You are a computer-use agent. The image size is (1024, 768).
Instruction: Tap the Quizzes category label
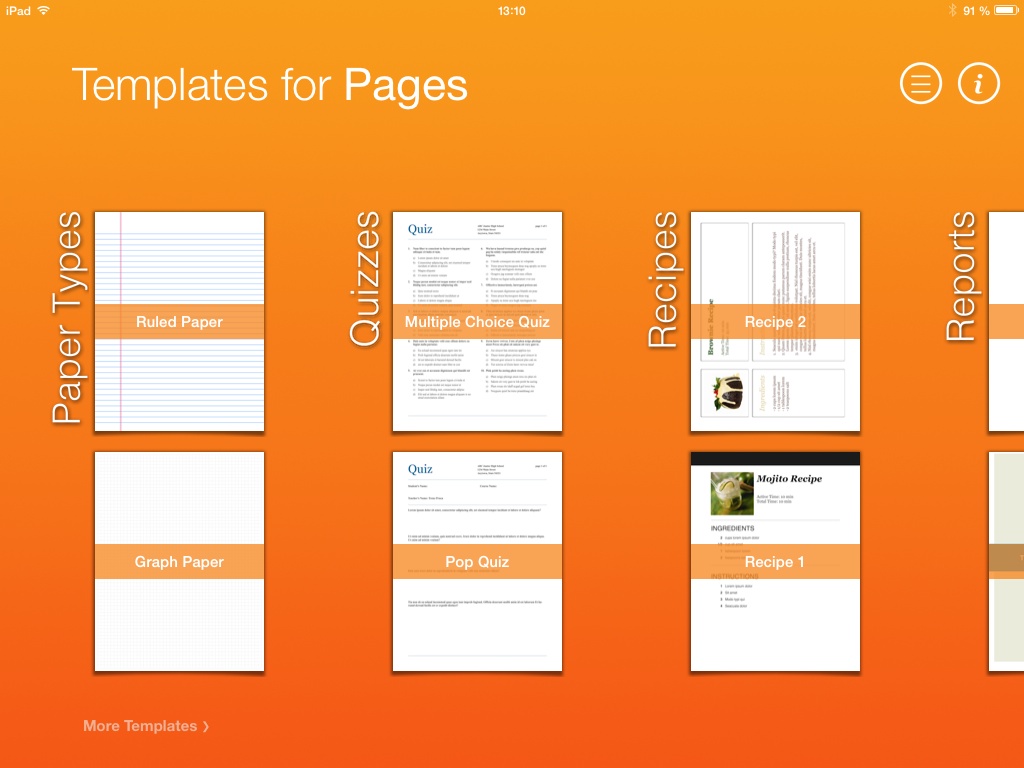pos(366,278)
